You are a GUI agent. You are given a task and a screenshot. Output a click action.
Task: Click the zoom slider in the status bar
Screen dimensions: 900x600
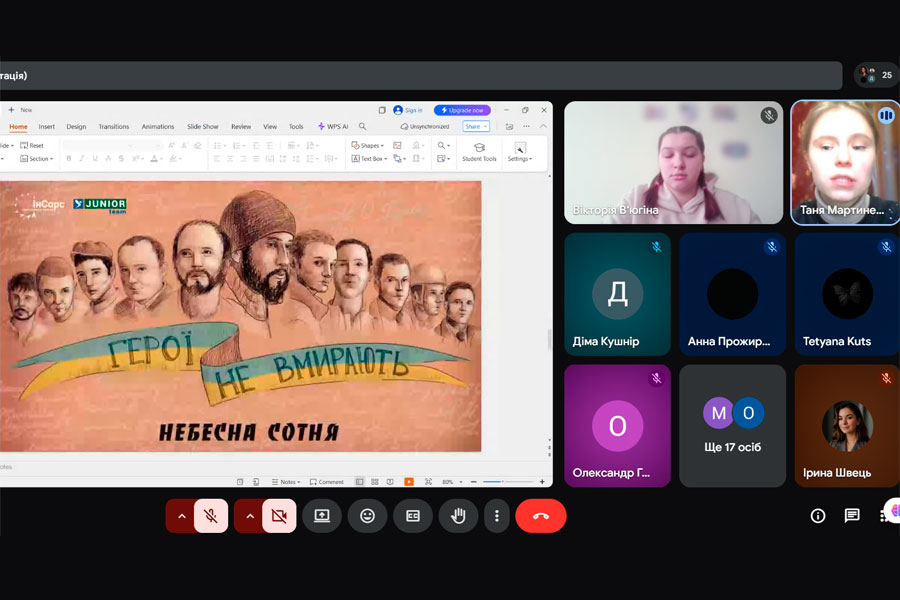tap(495, 482)
